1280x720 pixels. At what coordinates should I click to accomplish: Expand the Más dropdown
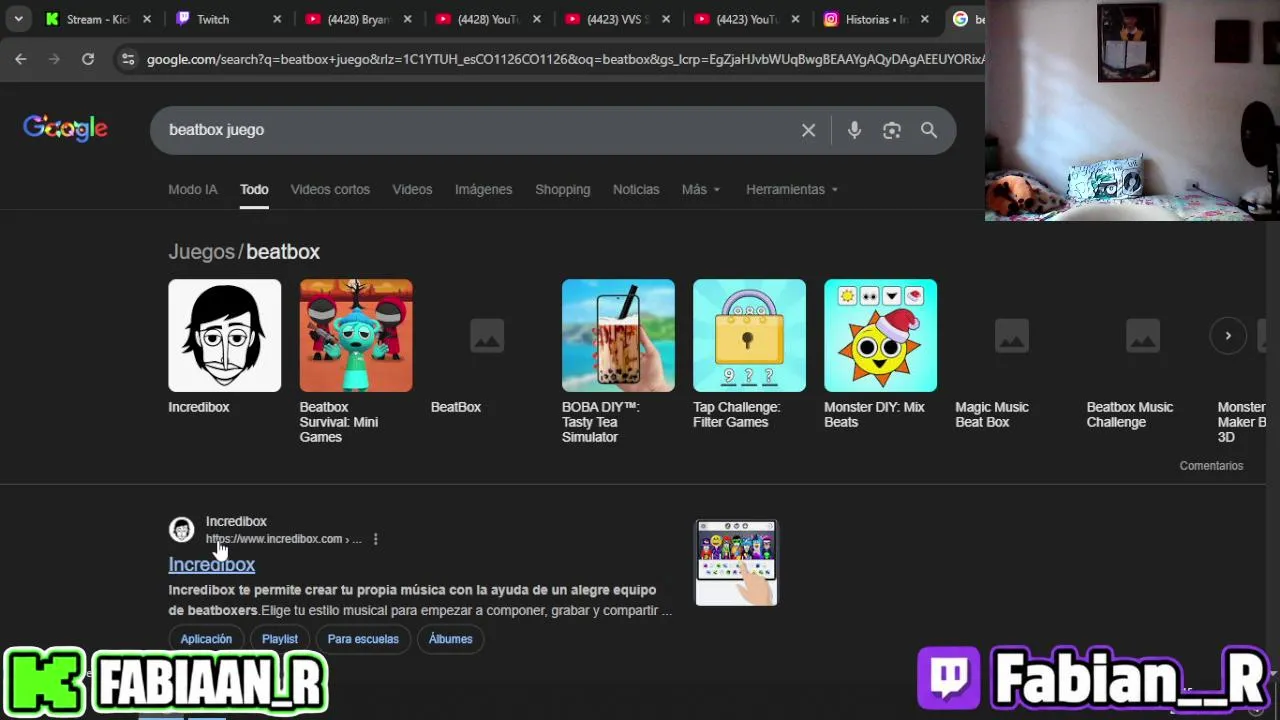pyautogui.click(x=701, y=189)
